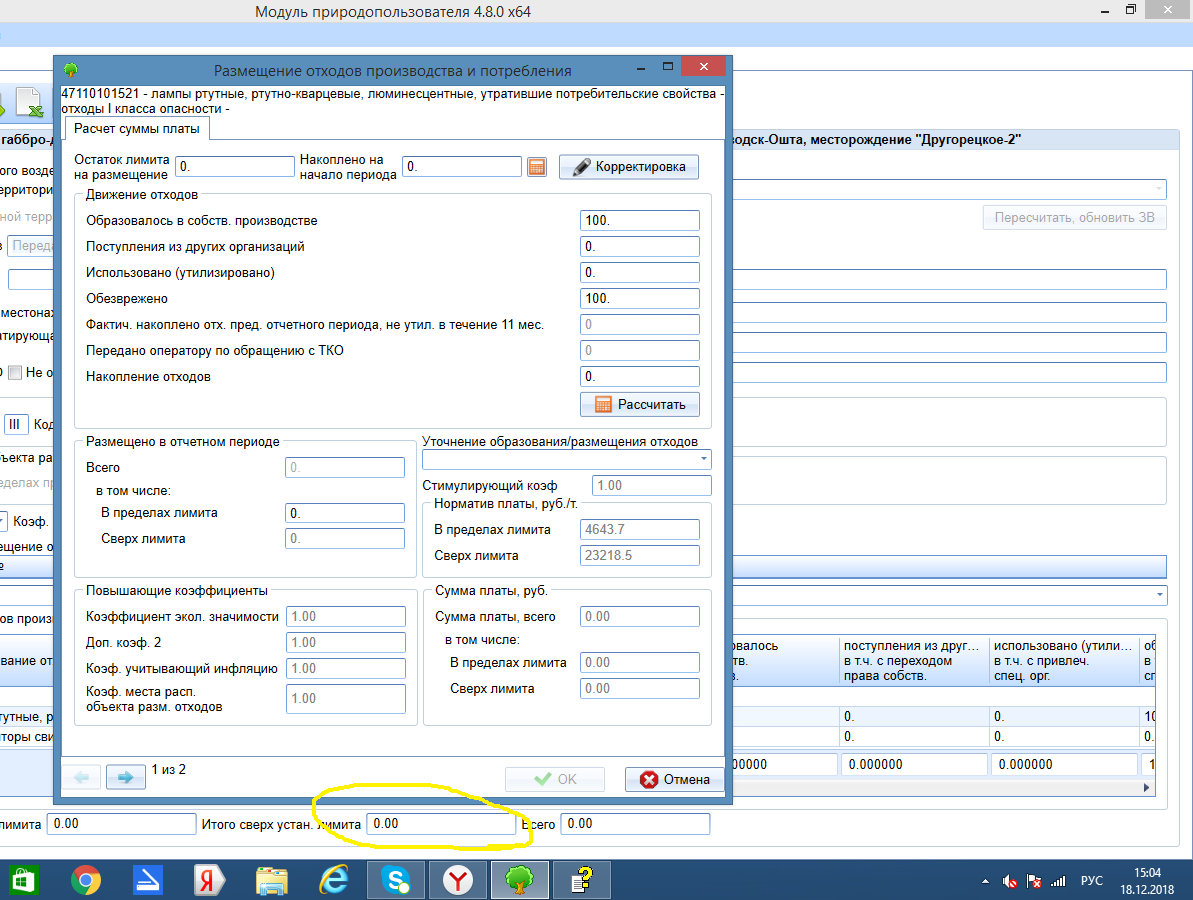Screen dimensions: 1193x900
Task: Open Windows Store from taskbar
Action: click(x=22, y=881)
